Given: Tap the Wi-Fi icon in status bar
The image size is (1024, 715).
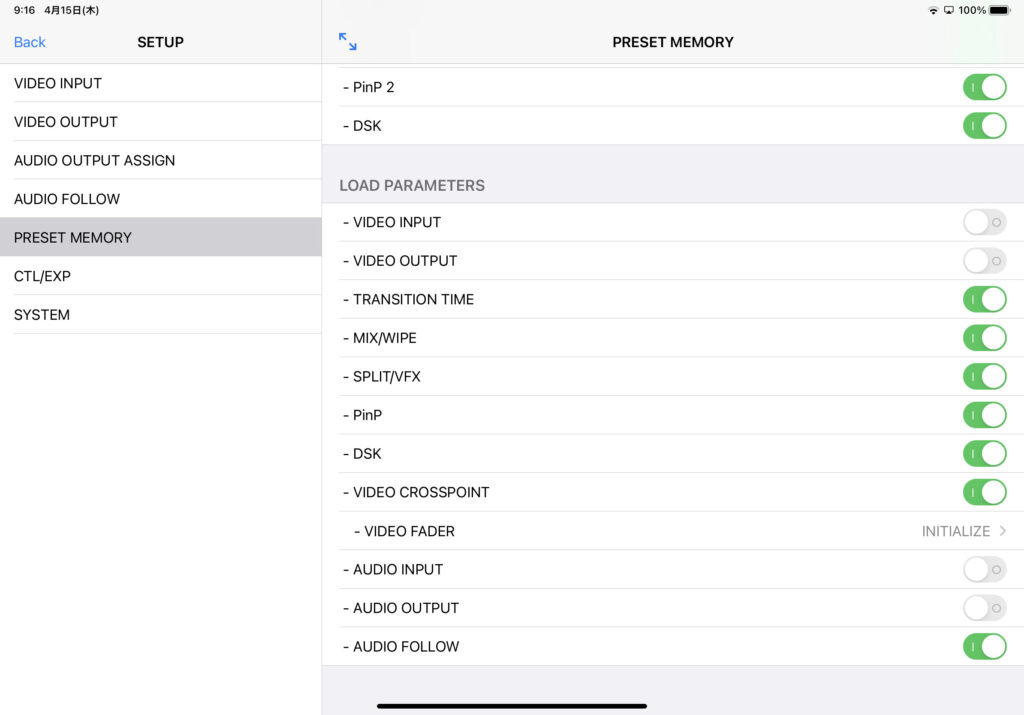Looking at the screenshot, I should 933,10.
